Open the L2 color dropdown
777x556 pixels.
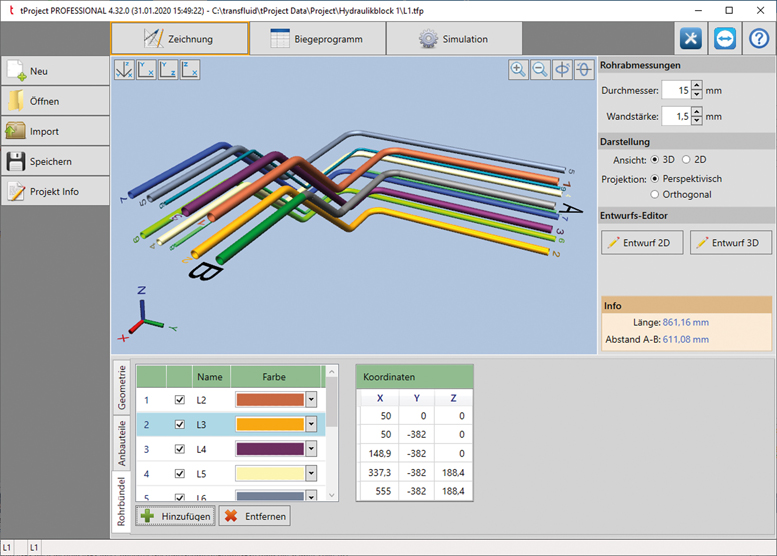(311, 399)
